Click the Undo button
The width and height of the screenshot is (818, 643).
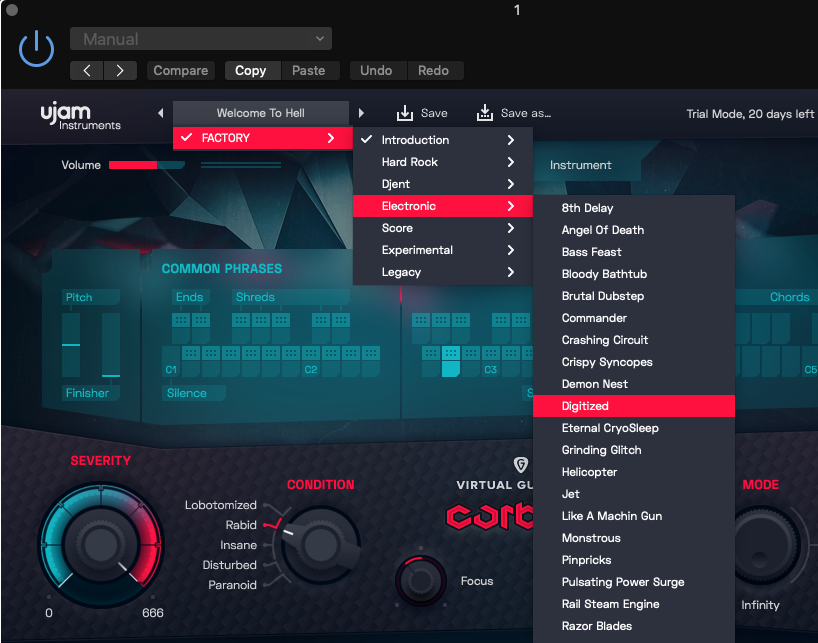376,70
